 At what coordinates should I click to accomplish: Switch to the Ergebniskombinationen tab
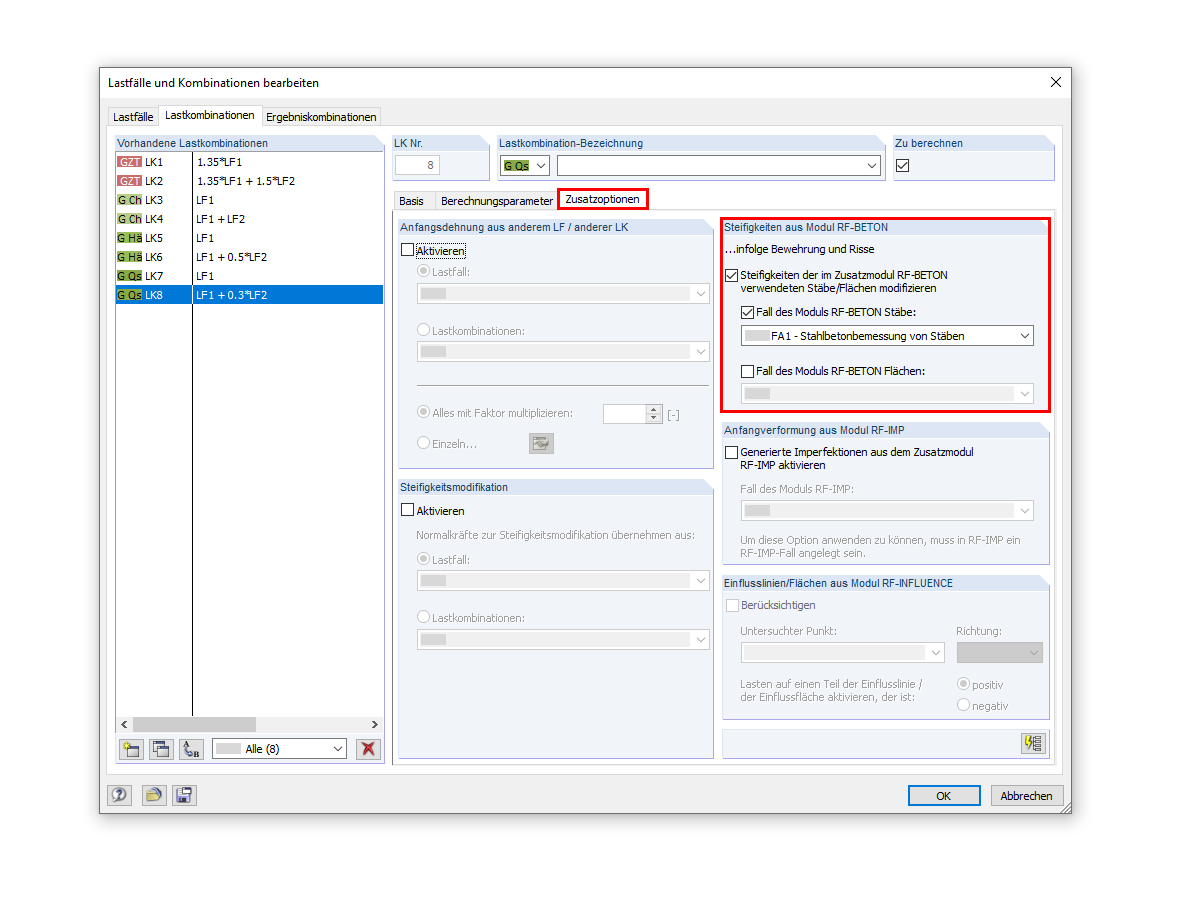click(x=321, y=117)
